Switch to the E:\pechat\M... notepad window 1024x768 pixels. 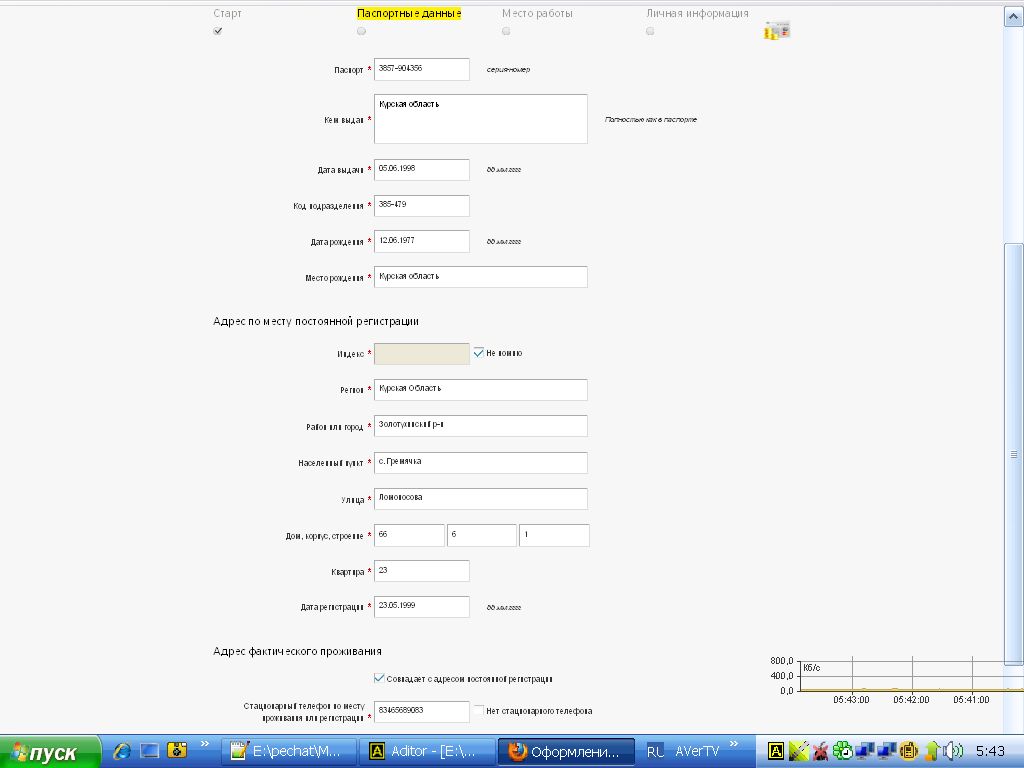289,752
